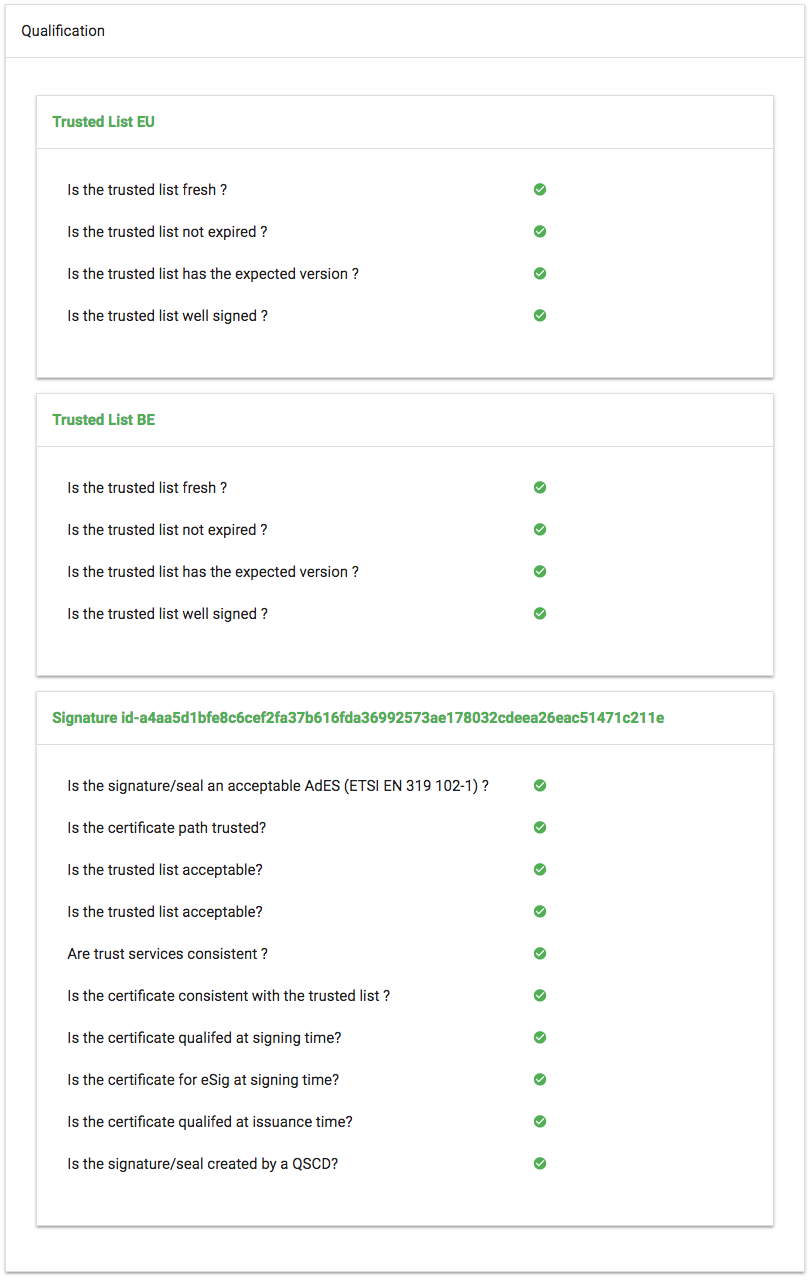Click check icon for acceptable AdES question

click(x=540, y=785)
